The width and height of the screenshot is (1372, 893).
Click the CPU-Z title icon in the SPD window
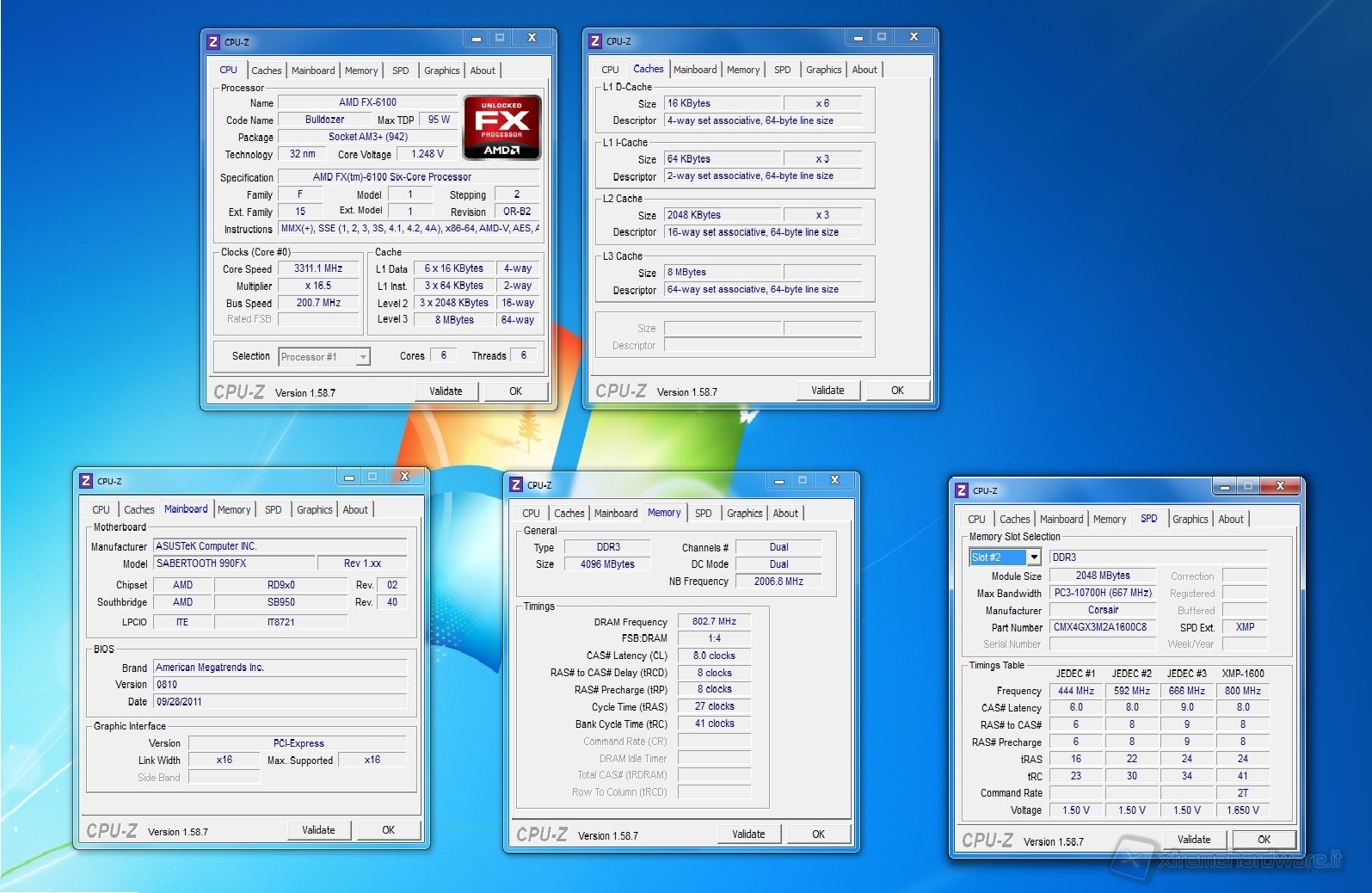[962, 490]
